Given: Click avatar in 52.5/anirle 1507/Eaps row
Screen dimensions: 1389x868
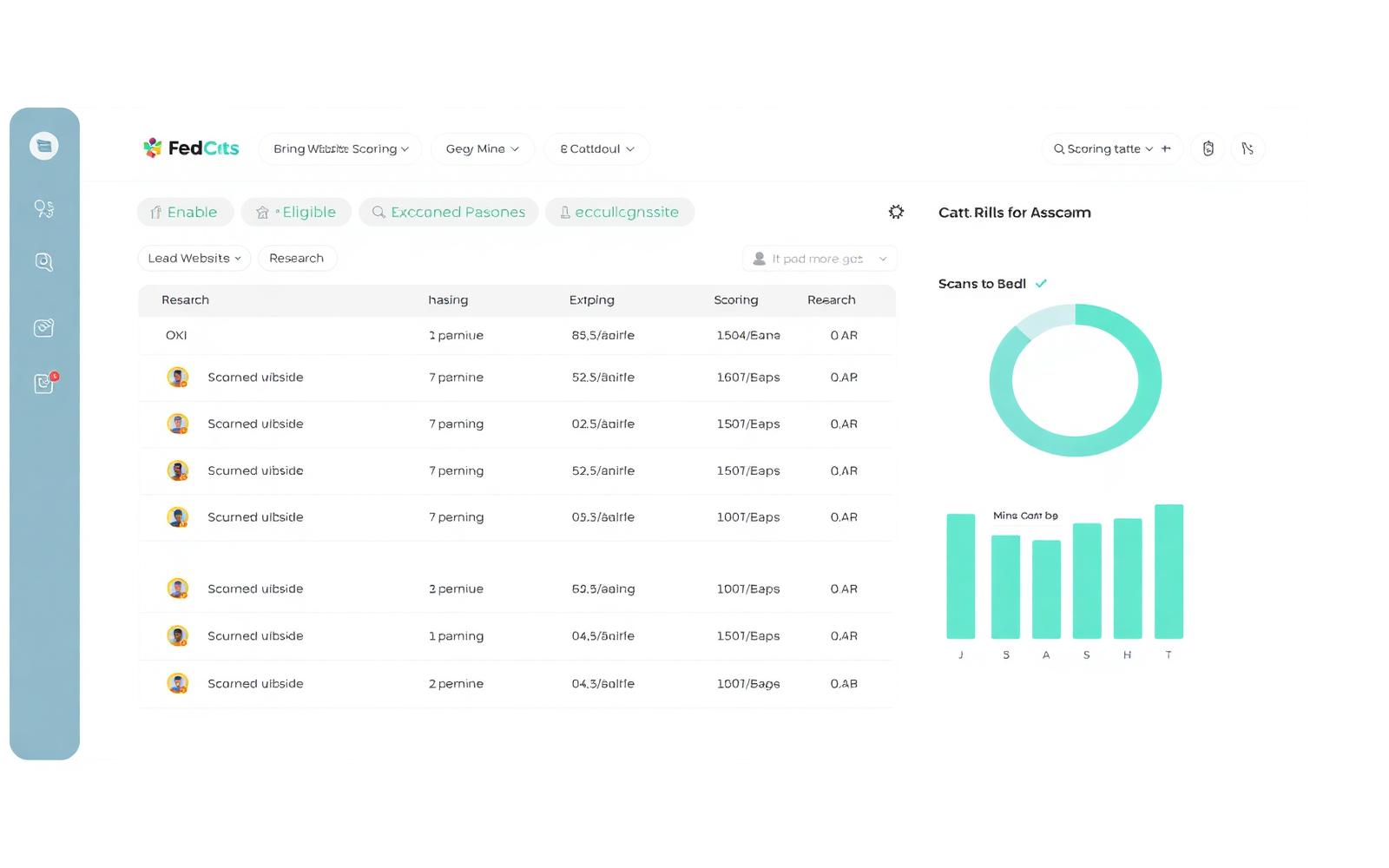Looking at the screenshot, I should point(178,471).
